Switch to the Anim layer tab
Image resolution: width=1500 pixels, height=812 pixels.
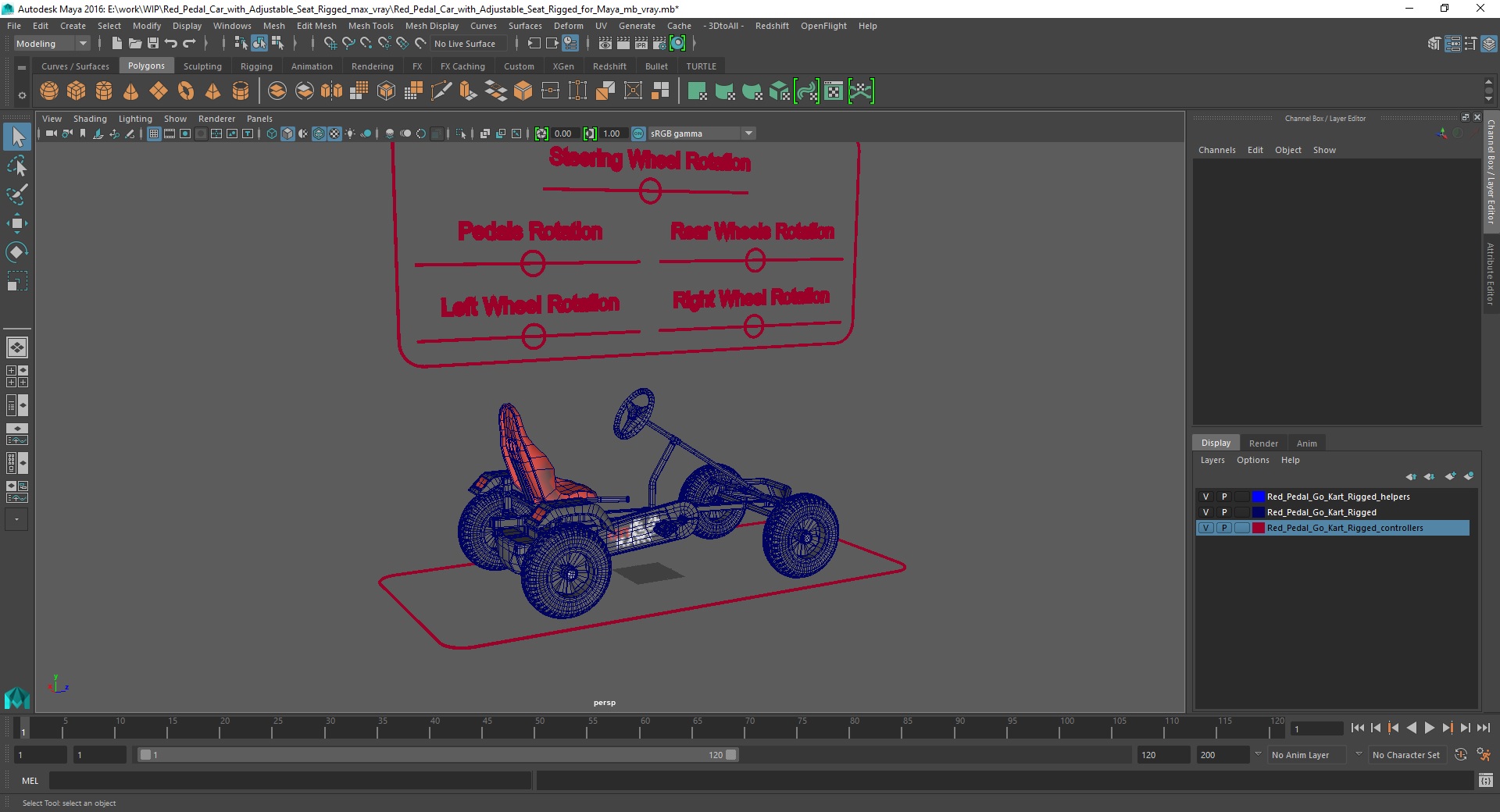click(x=1306, y=443)
